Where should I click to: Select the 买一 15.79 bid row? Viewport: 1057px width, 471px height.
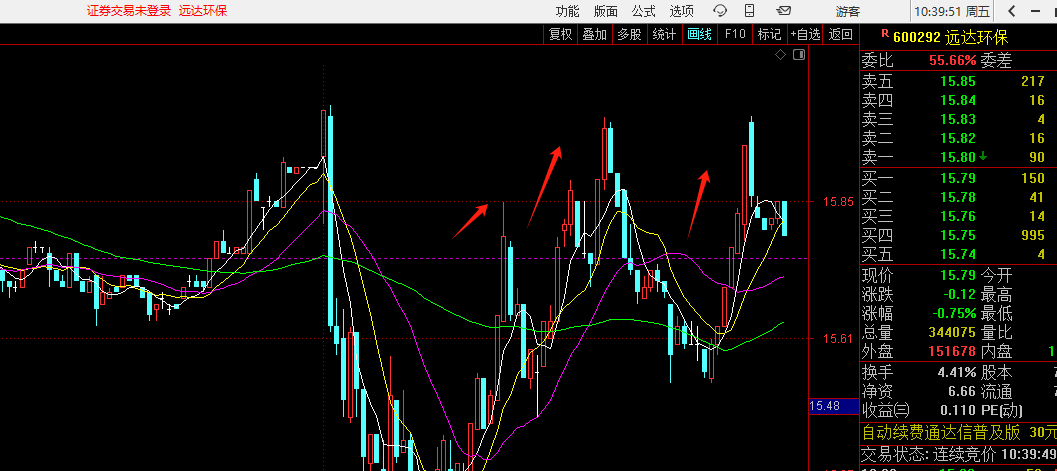[x=959, y=178]
